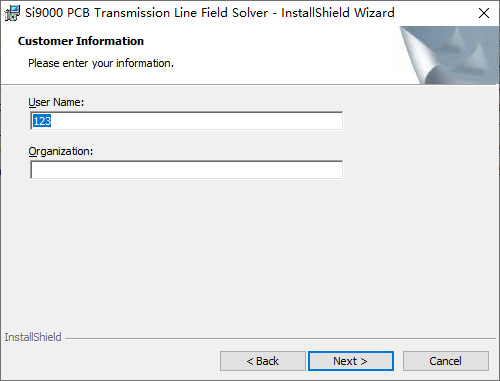Viewport: 500px width, 381px height.
Task: Cancel the installation wizard
Action: pos(446,361)
